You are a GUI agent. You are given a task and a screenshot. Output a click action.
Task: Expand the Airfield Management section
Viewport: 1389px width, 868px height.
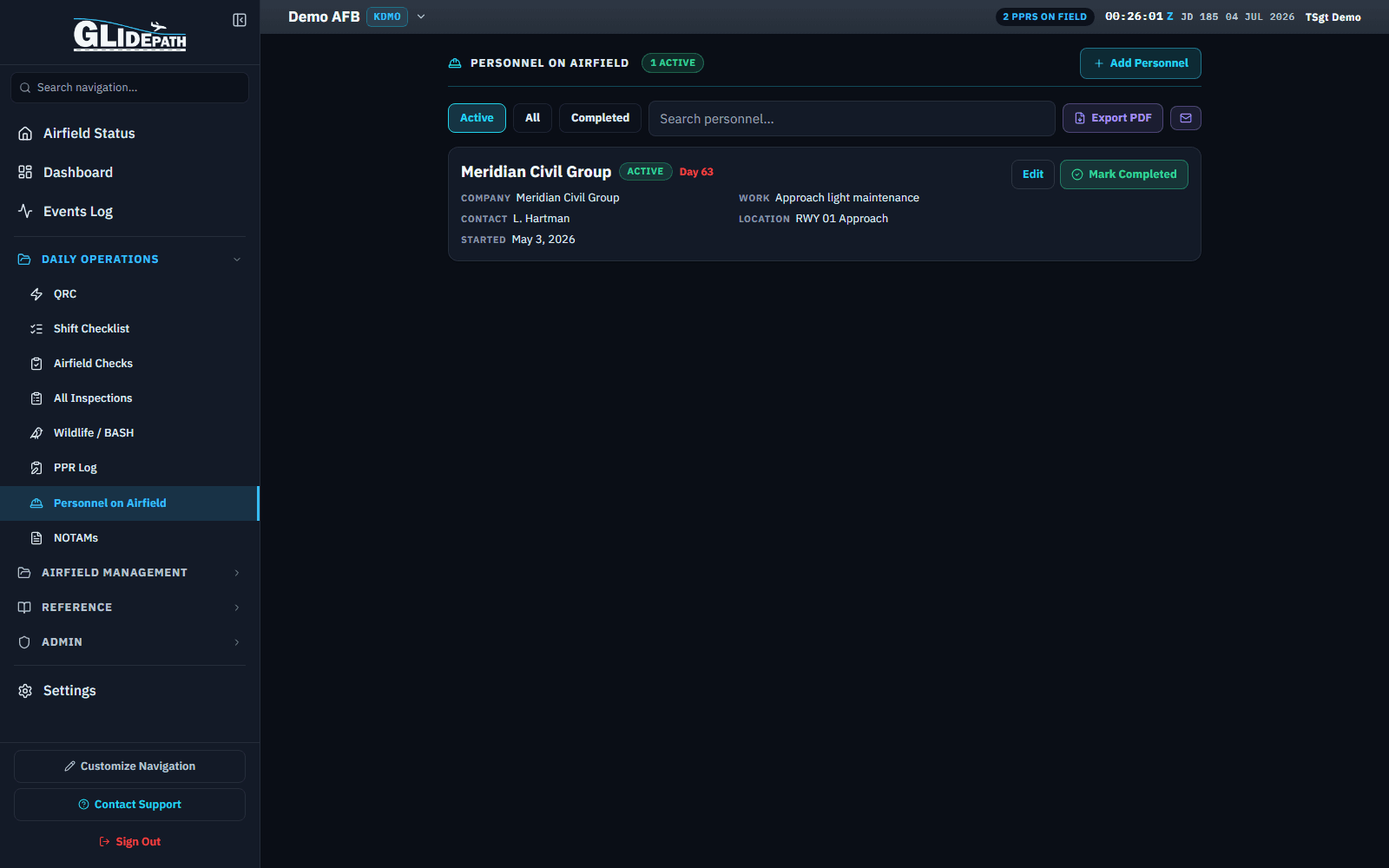pos(129,573)
